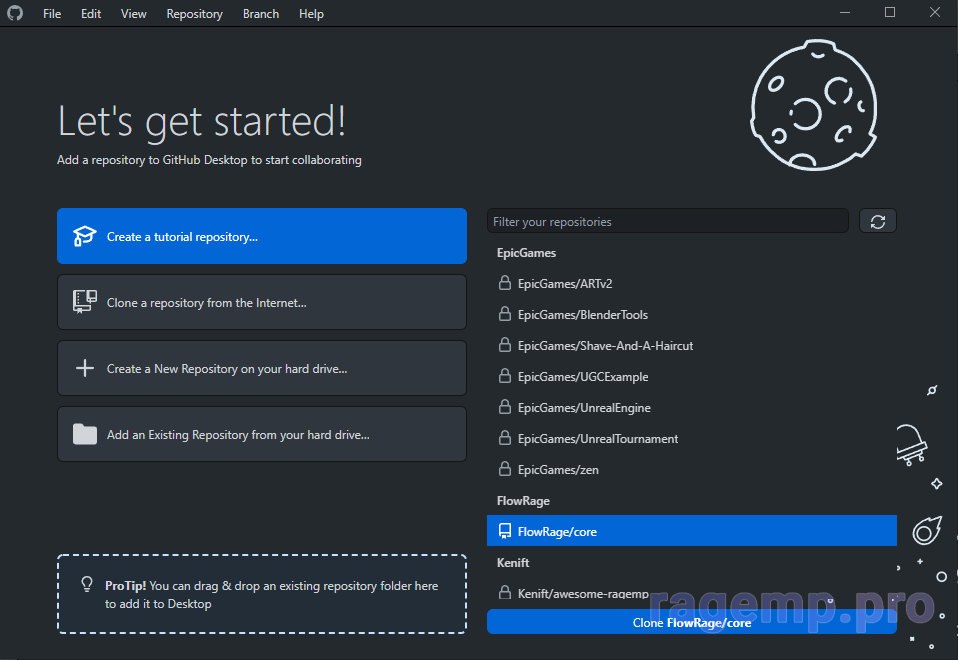Select EpicGames/BlenderTools repository
The height and width of the screenshot is (660, 958).
pyautogui.click(x=692, y=314)
